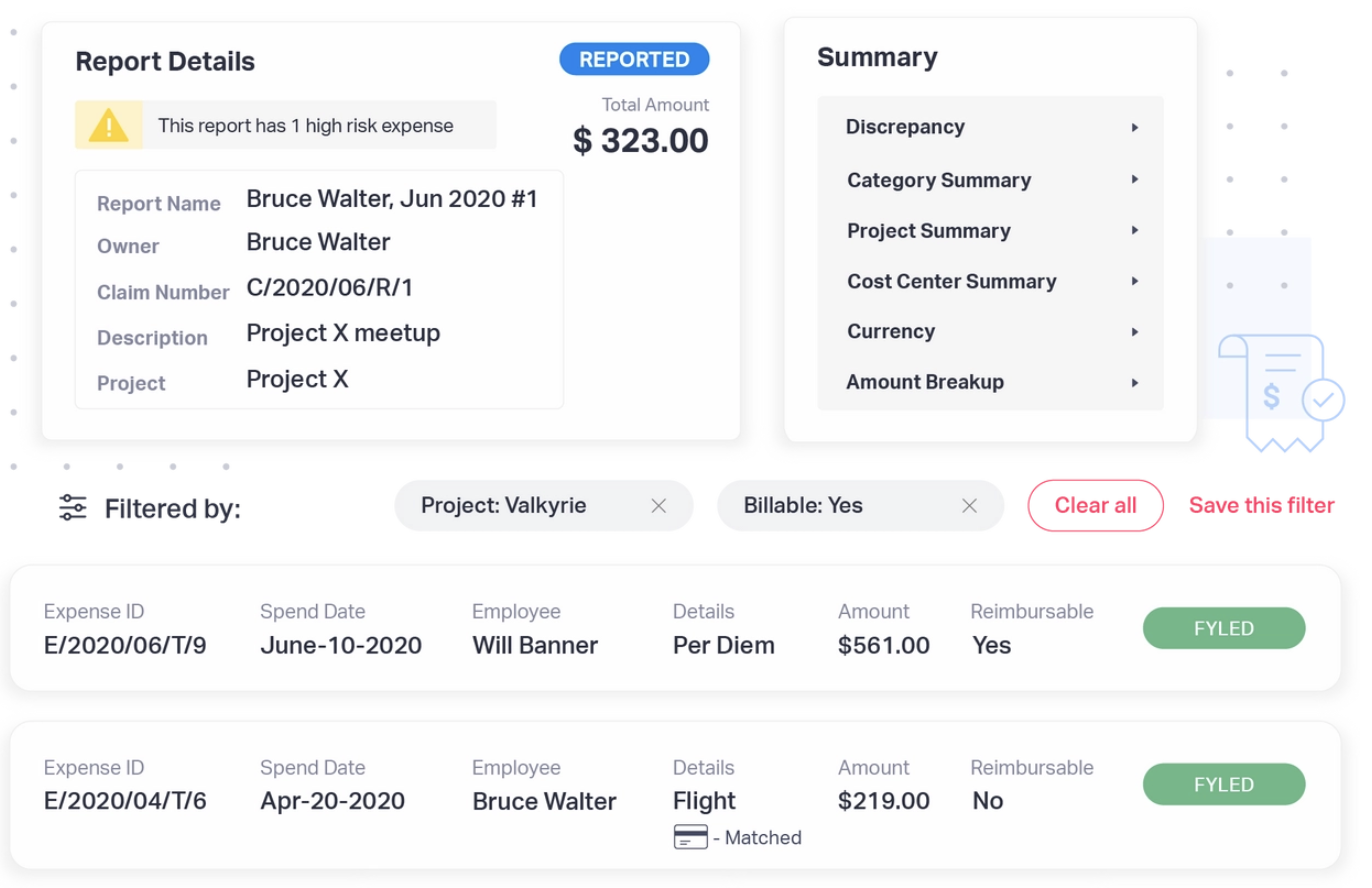Click FYLED badge on Will Banner expense
This screenshot has height=888, width=1372.
pyautogui.click(x=1223, y=629)
